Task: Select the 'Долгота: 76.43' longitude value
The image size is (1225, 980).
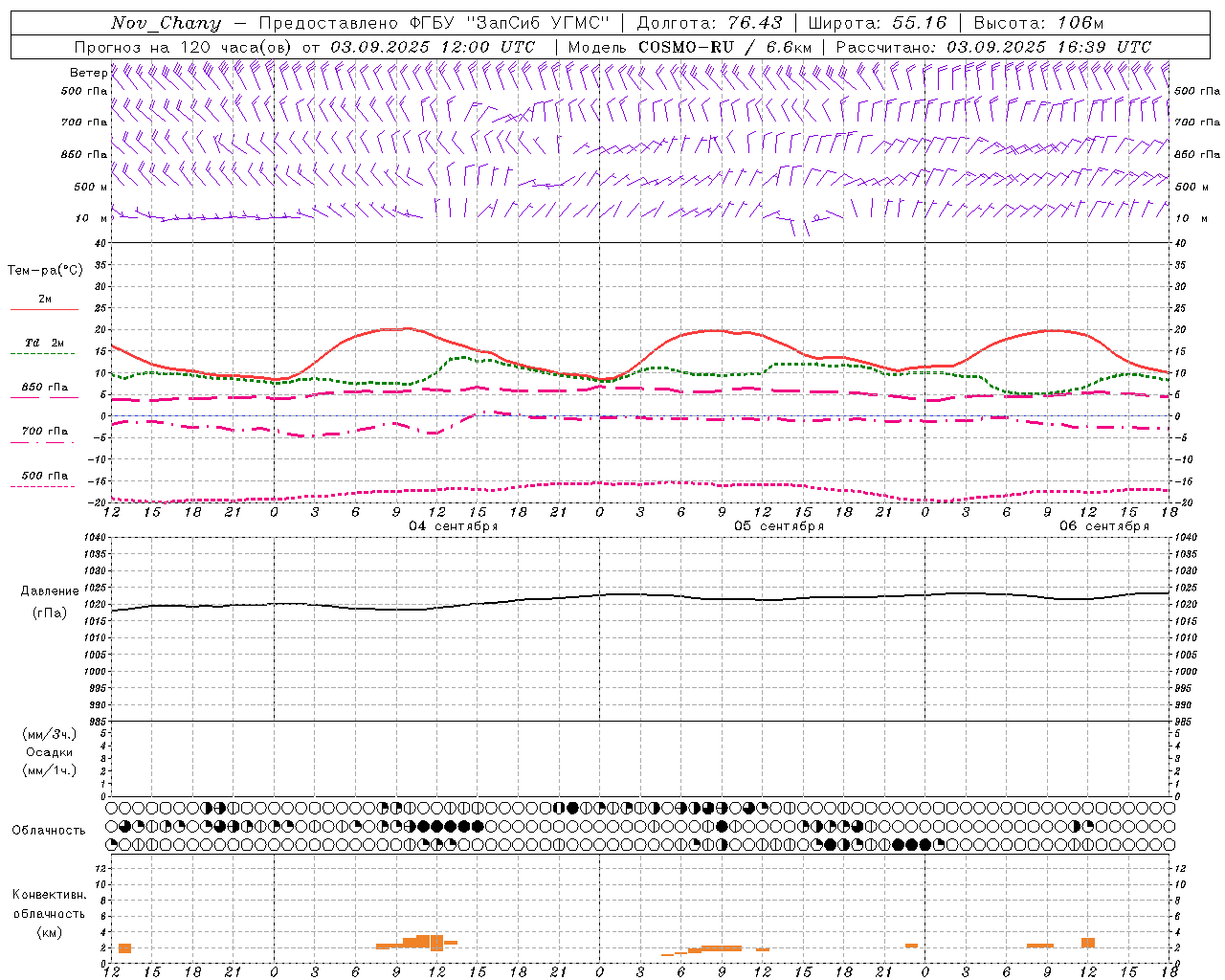Action: point(709,23)
